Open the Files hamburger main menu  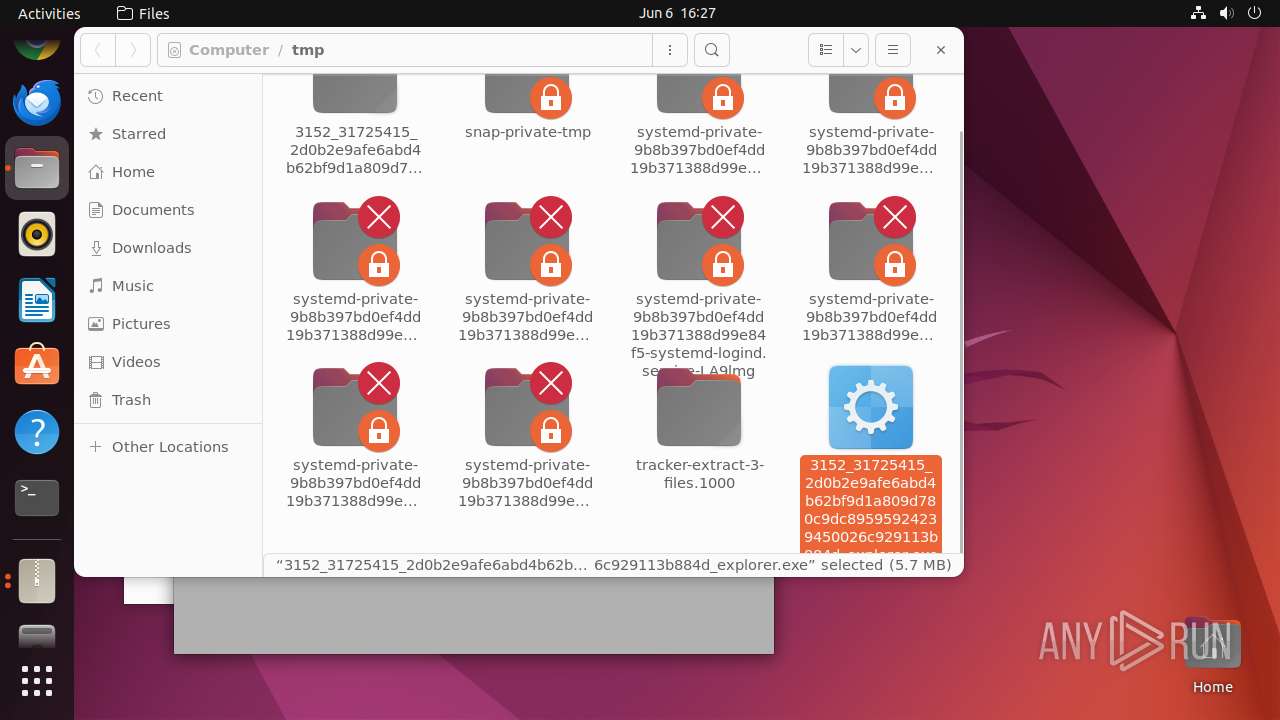(892, 50)
